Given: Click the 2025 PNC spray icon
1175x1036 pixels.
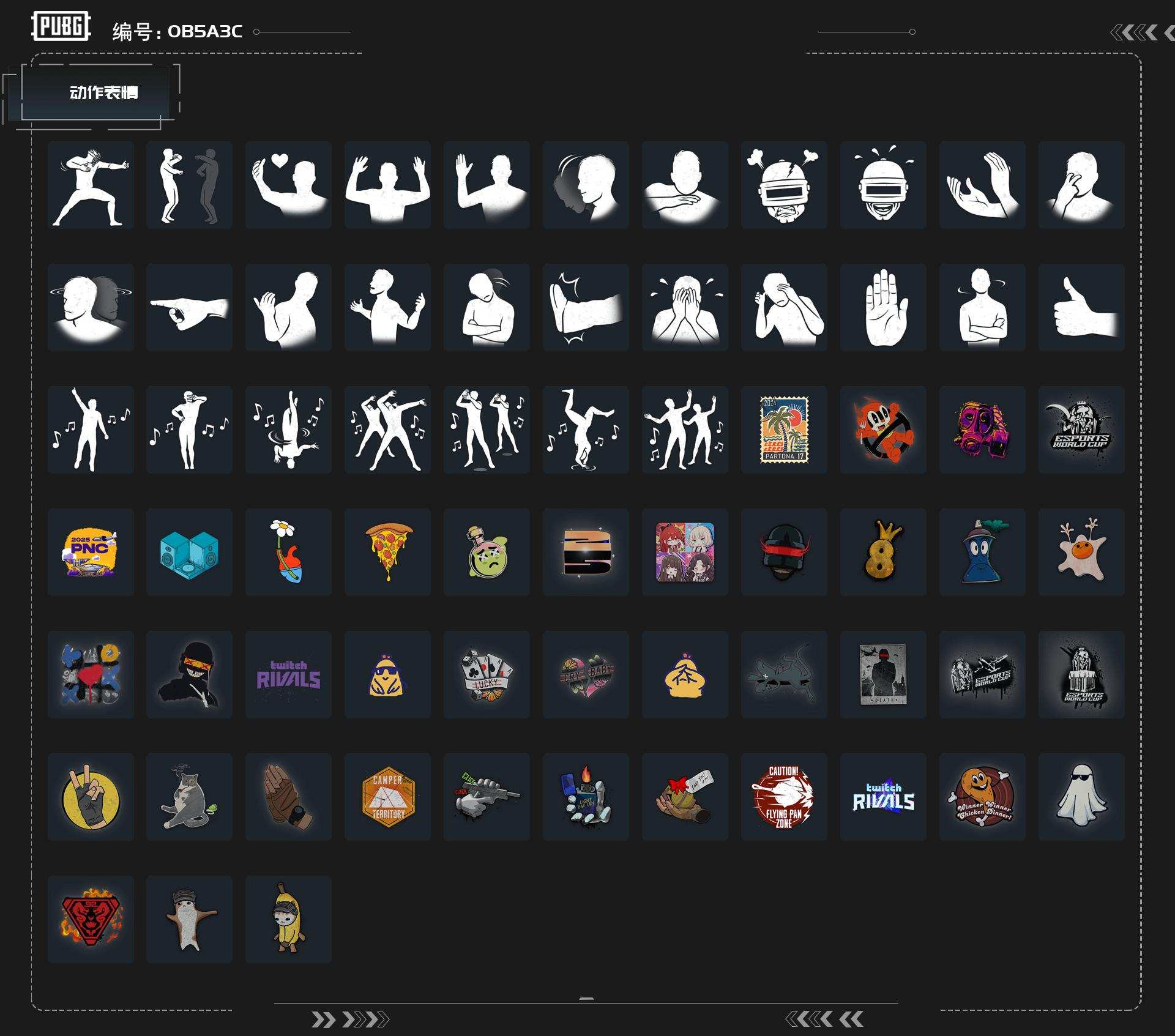Looking at the screenshot, I should [91, 551].
